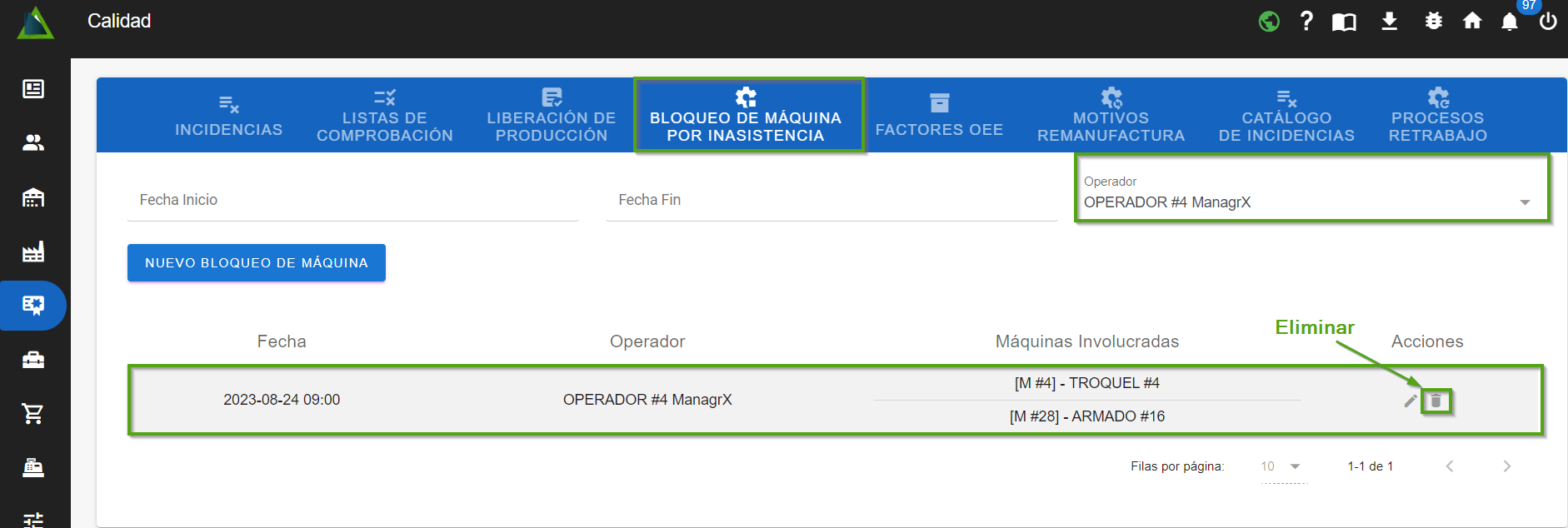The image size is (1568, 528).
Task: Go to home via house icon
Action: click(x=1472, y=21)
